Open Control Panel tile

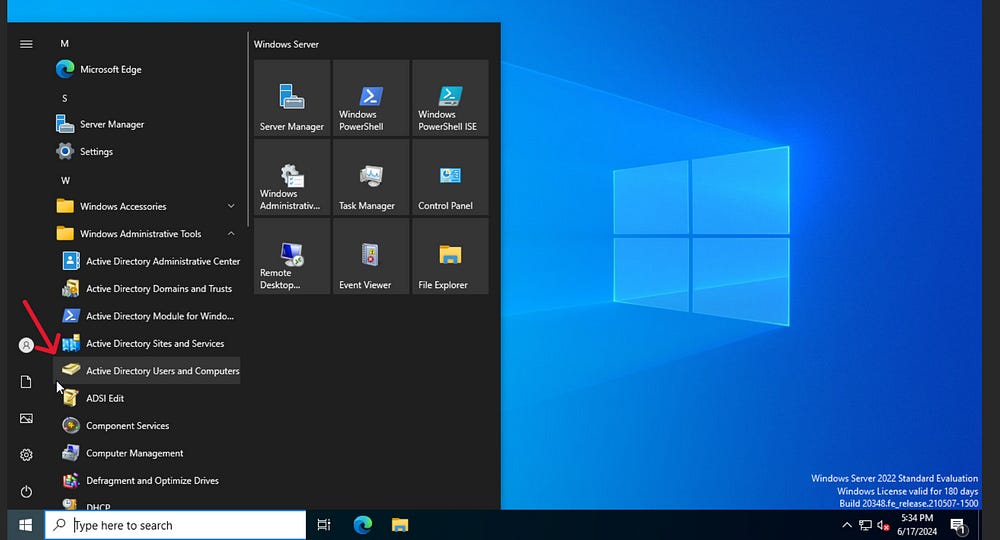point(450,177)
